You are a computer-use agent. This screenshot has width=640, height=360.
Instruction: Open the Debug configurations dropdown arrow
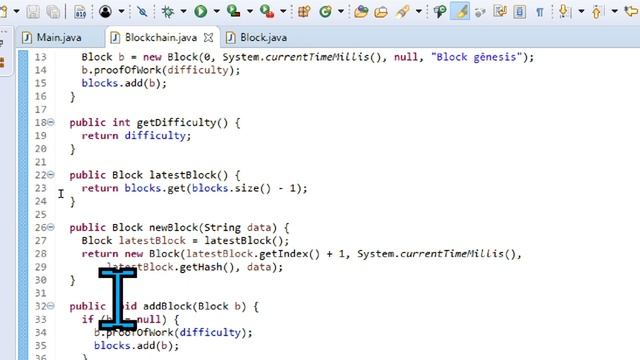[183, 11]
